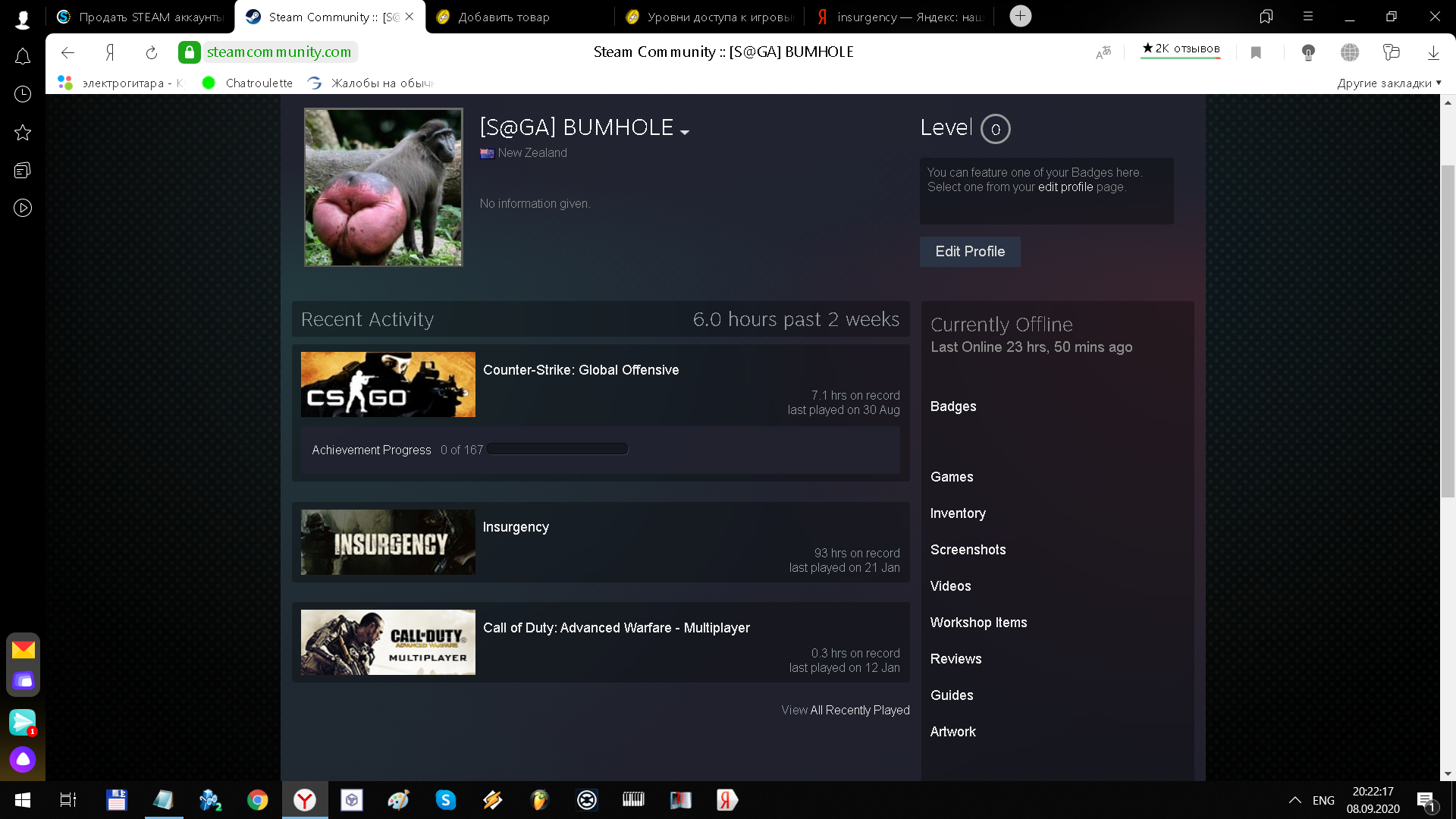Close the Steam Community tab
This screenshot has height=819, width=1456.
409,17
